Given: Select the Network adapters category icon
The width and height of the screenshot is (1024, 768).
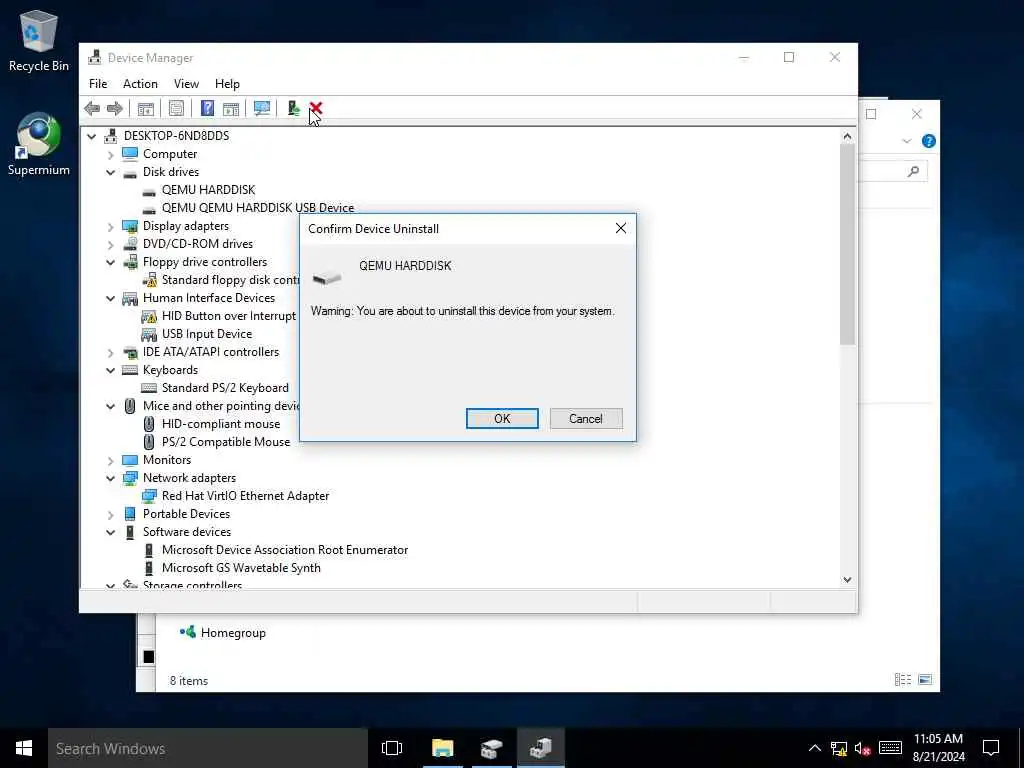Looking at the screenshot, I should click(130, 478).
